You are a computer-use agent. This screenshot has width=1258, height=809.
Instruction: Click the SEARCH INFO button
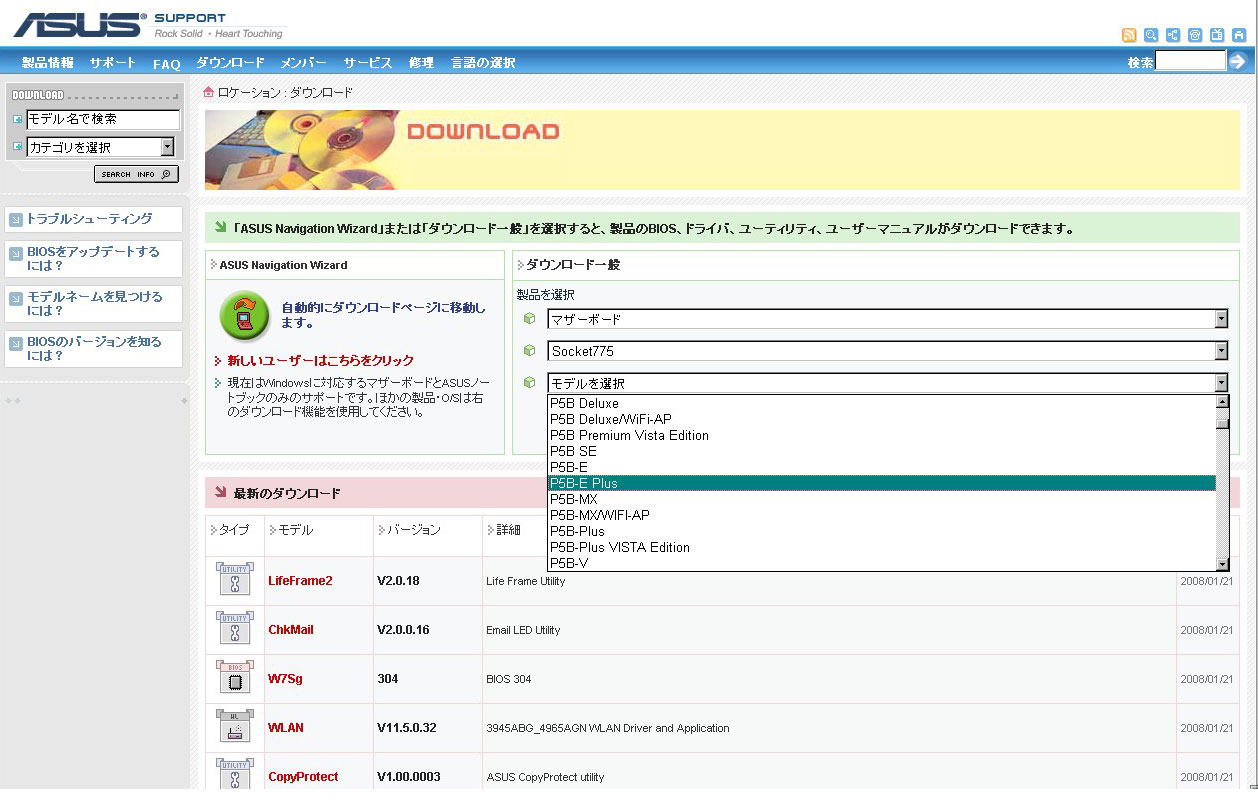pyautogui.click(x=137, y=174)
